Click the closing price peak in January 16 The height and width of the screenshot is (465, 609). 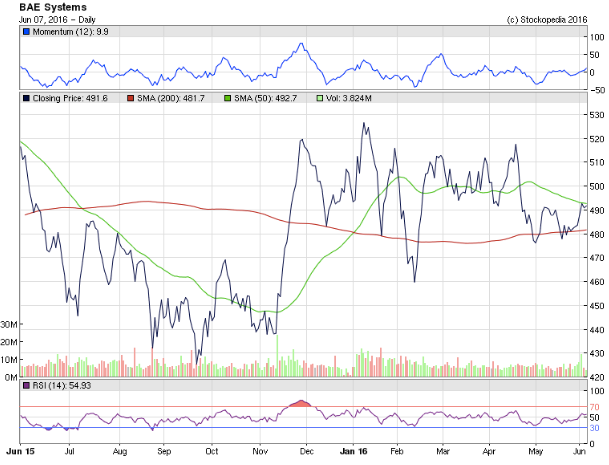(x=364, y=124)
